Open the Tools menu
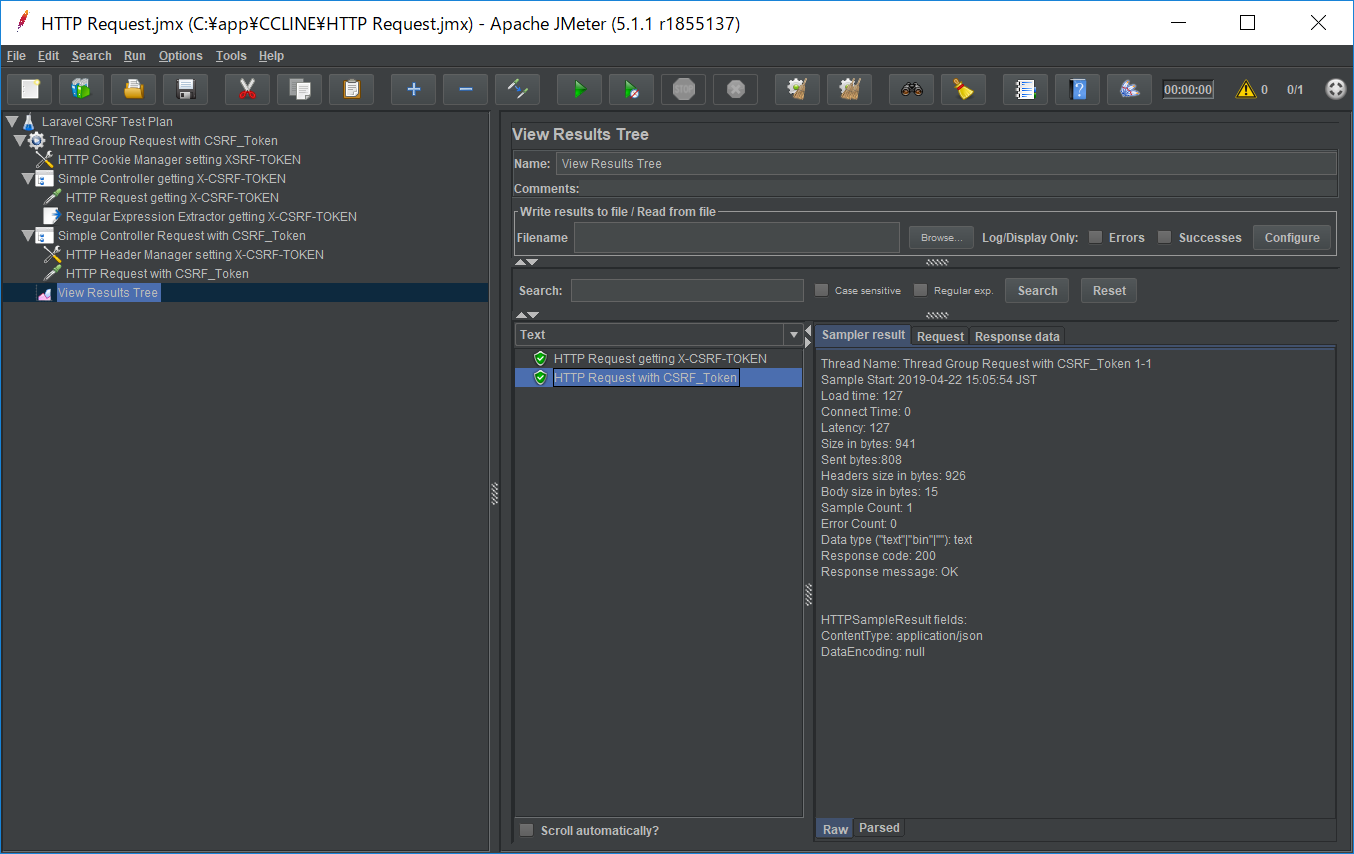The height and width of the screenshot is (854, 1354). click(x=231, y=56)
